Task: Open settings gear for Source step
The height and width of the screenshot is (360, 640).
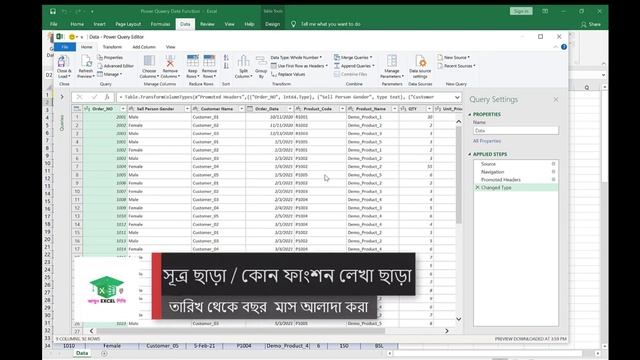Action: point(553,164)
